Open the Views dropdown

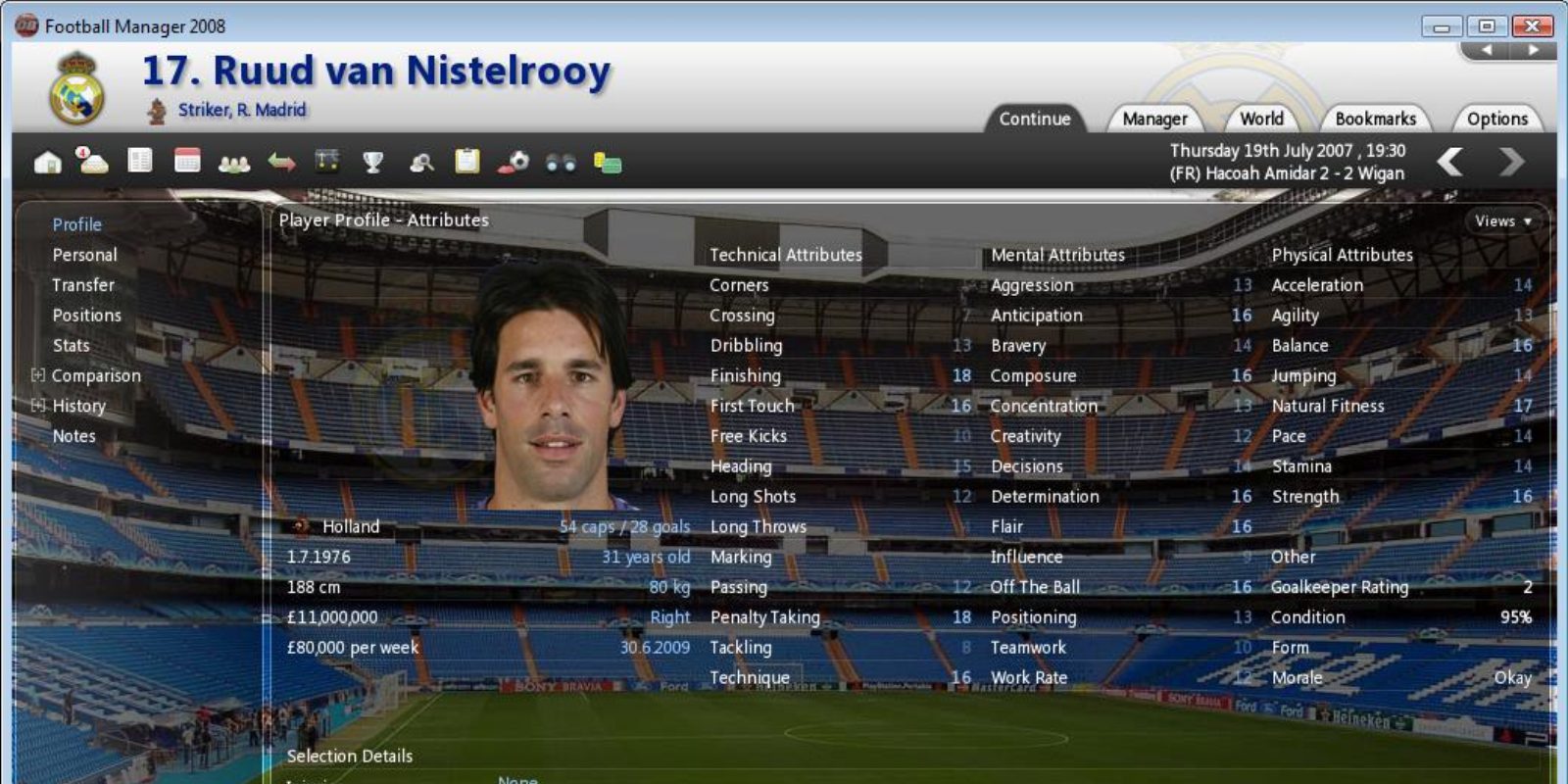[x=1503, y=221]
